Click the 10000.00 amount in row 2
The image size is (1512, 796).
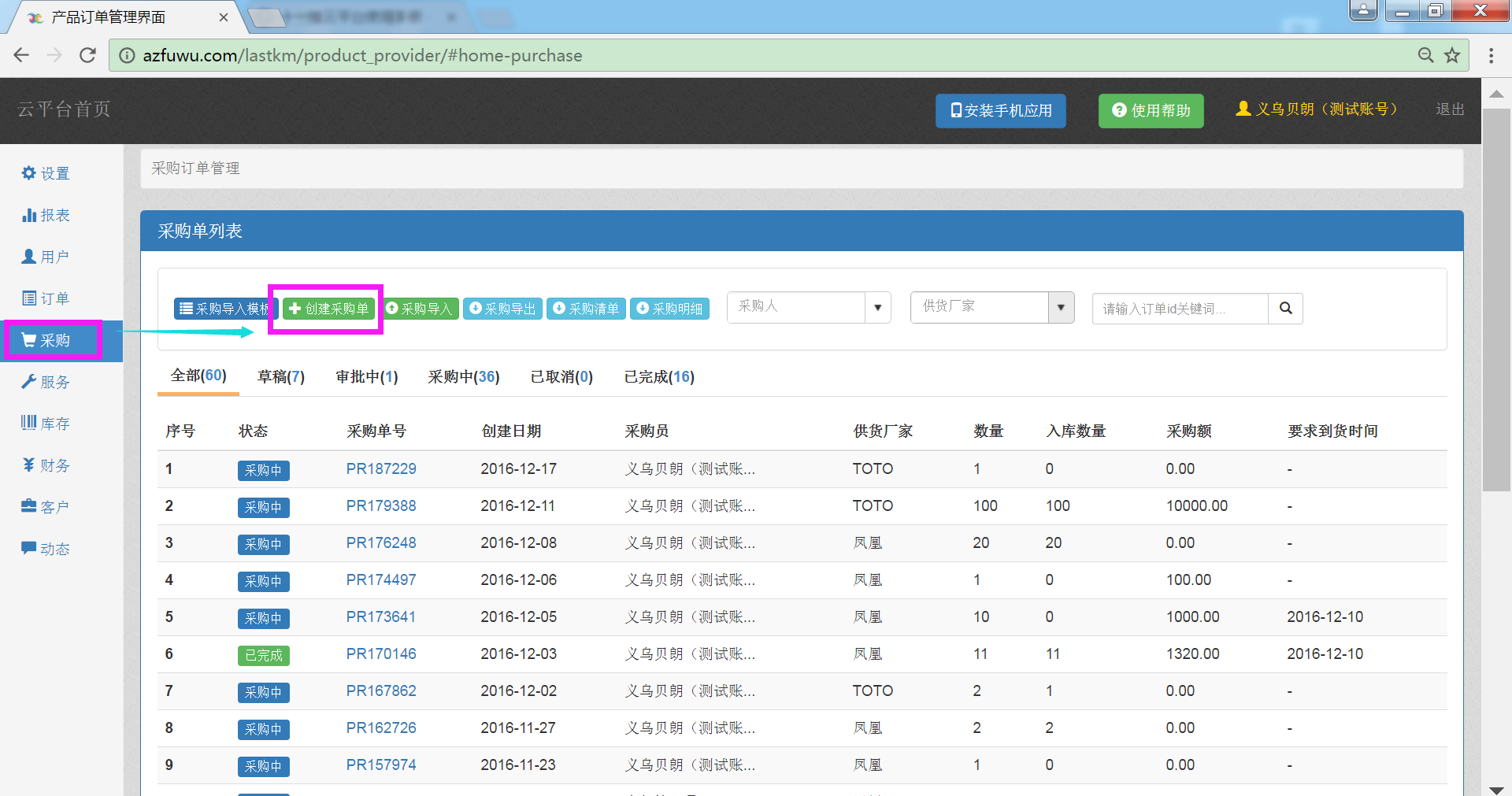click(1197, 506)
